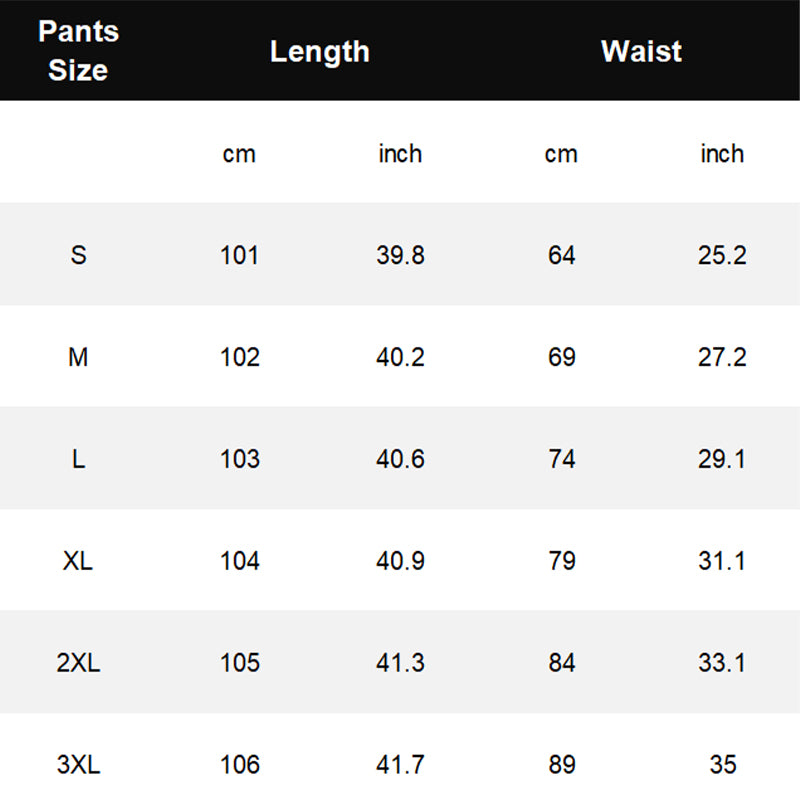Viewport: 800px width, 800px height.
Task: Click the 35 inch waist value
Action: [x=722, y=764]
